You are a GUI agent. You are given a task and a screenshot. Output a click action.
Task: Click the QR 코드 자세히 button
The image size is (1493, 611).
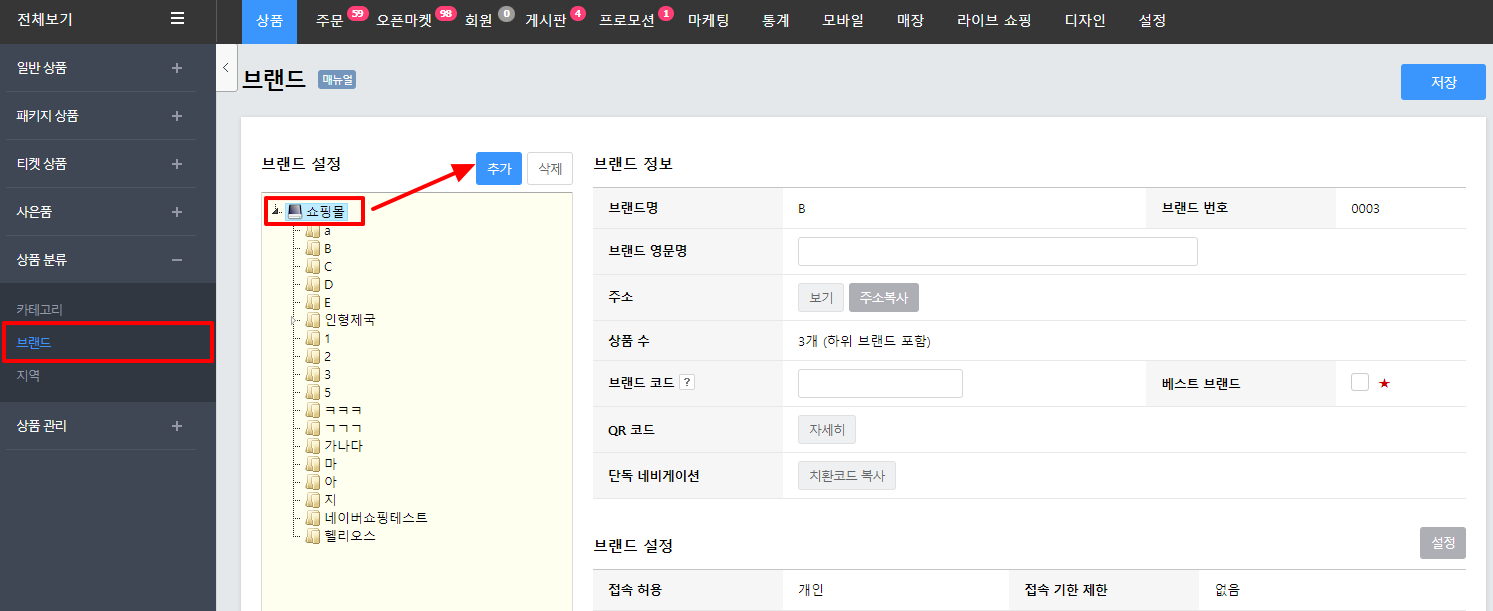pos(827,430)
